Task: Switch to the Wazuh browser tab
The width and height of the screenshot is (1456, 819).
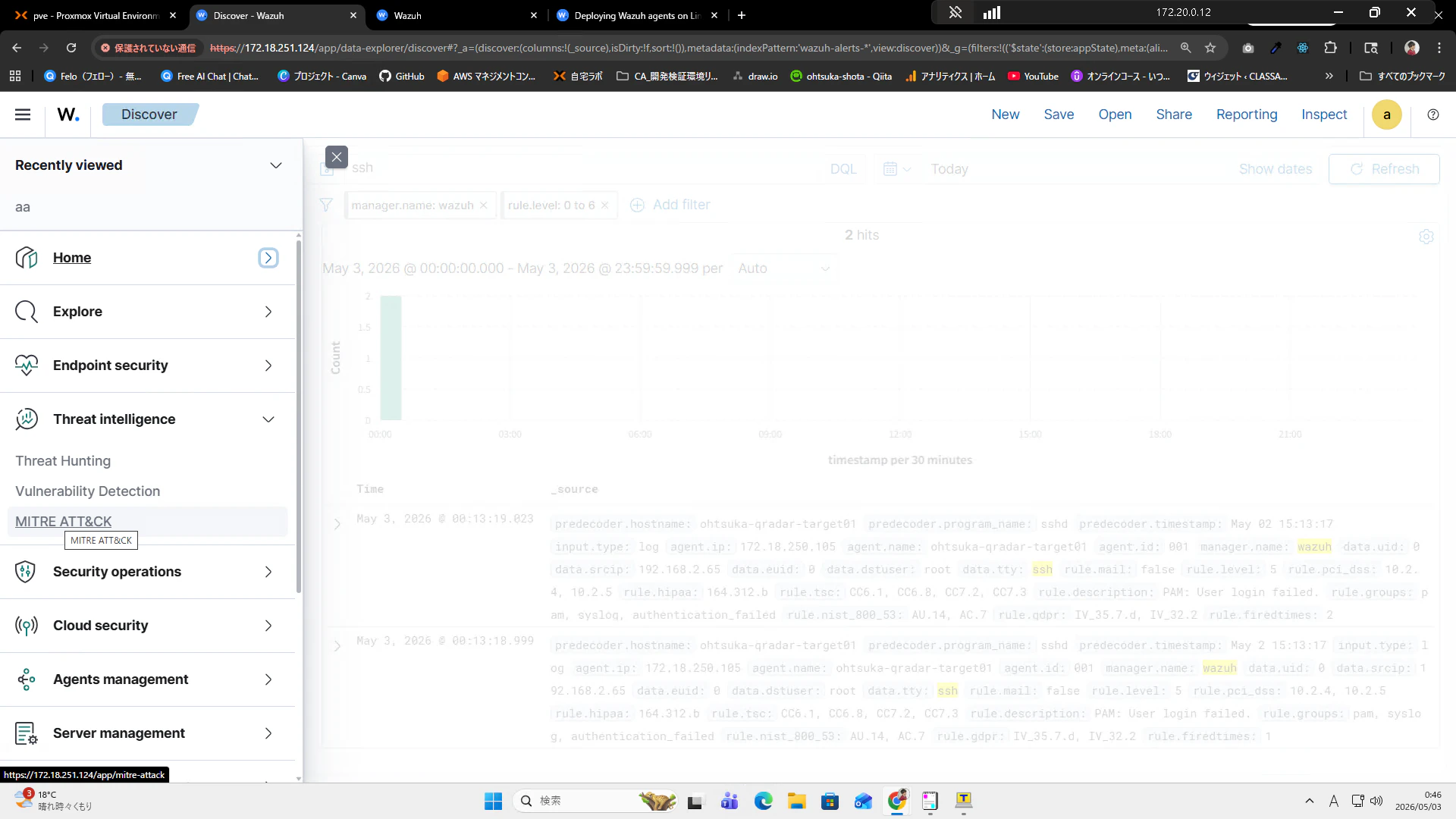Action: pos(455,15)
